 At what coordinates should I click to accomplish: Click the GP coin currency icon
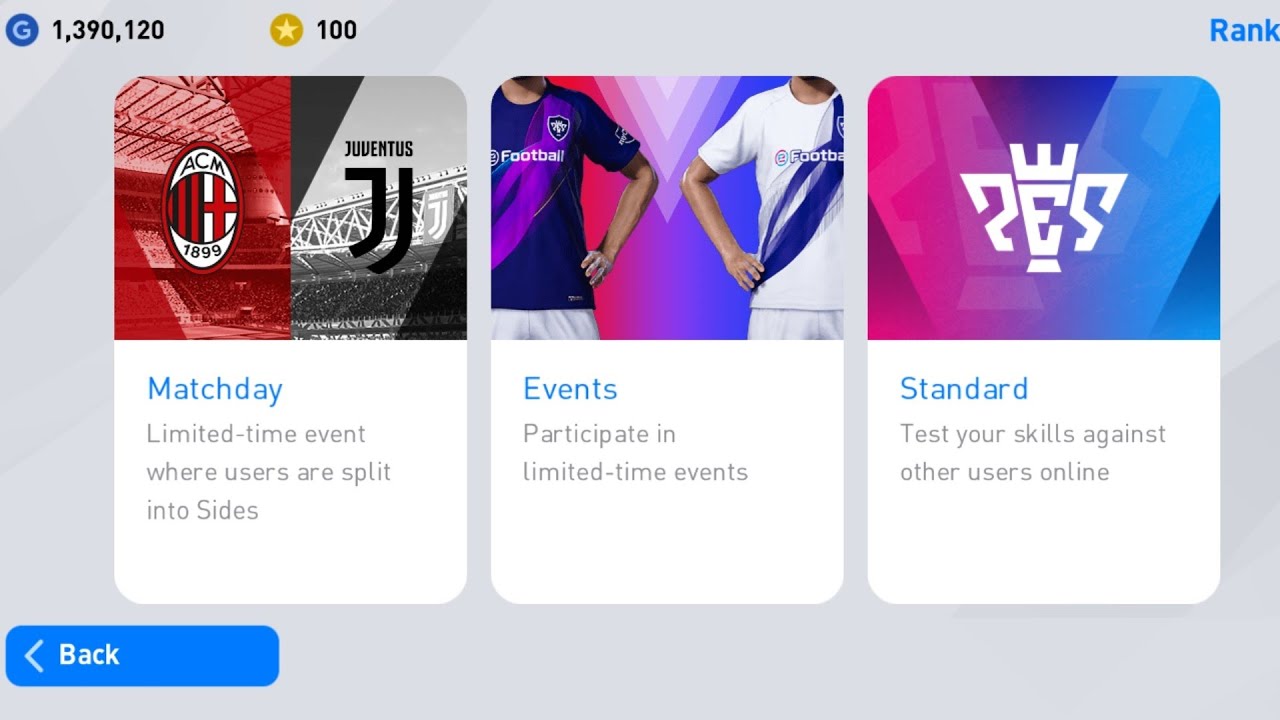tap(21, 30)
